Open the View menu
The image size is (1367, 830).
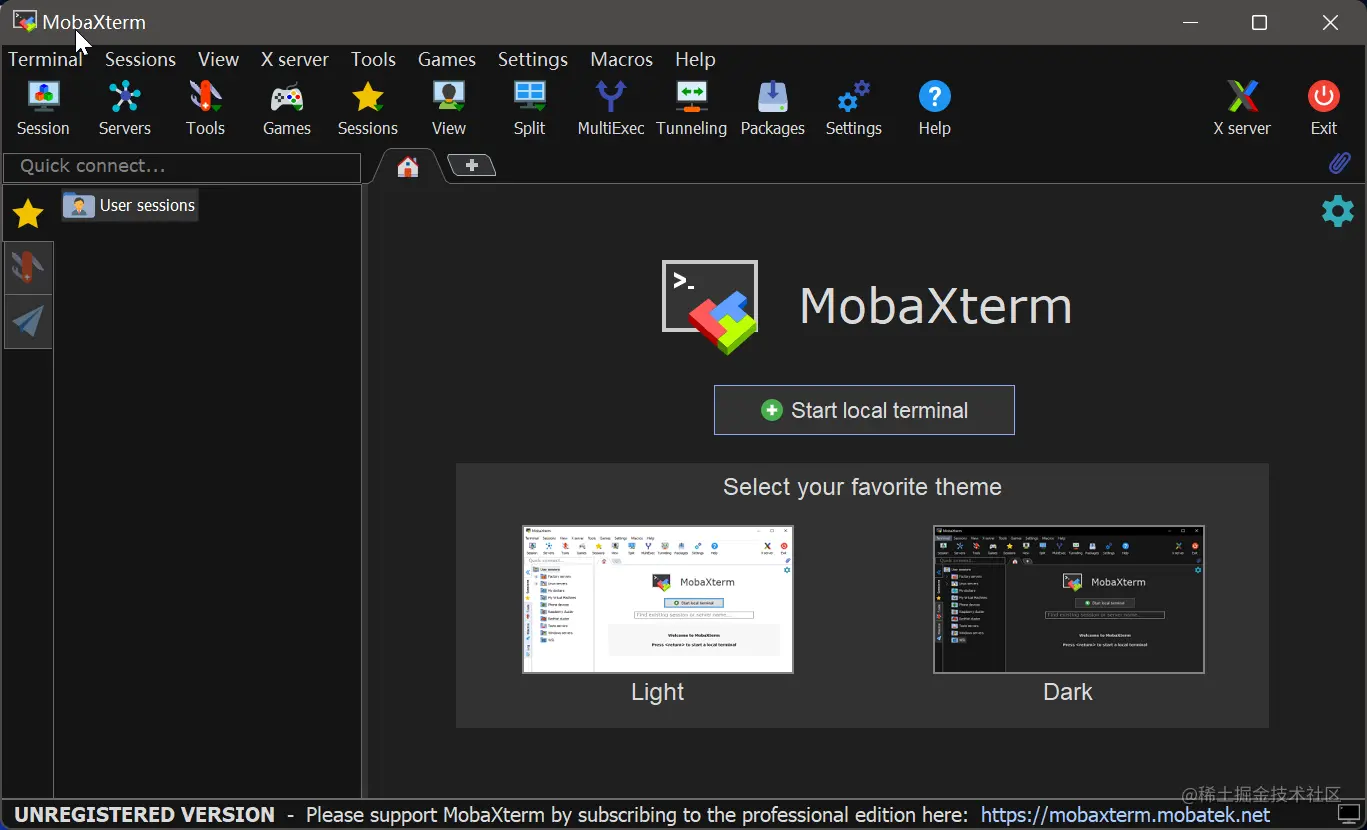218,59
